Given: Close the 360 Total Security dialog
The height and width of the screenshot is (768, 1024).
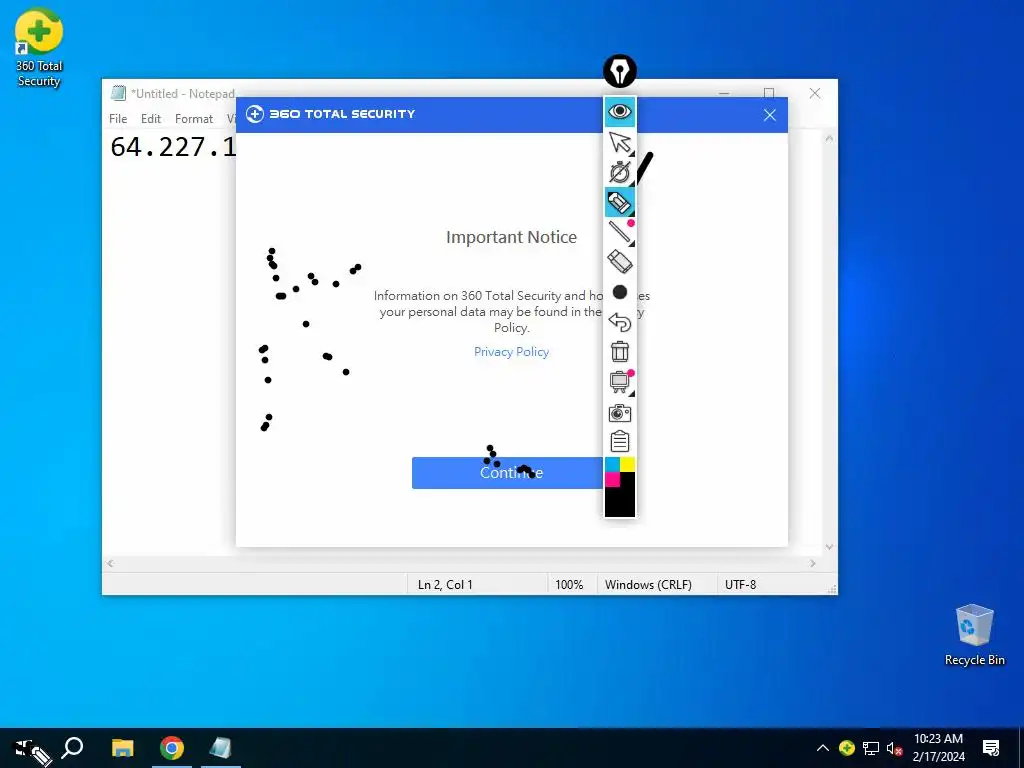Looking at the screenshot, I should point(769,115).
